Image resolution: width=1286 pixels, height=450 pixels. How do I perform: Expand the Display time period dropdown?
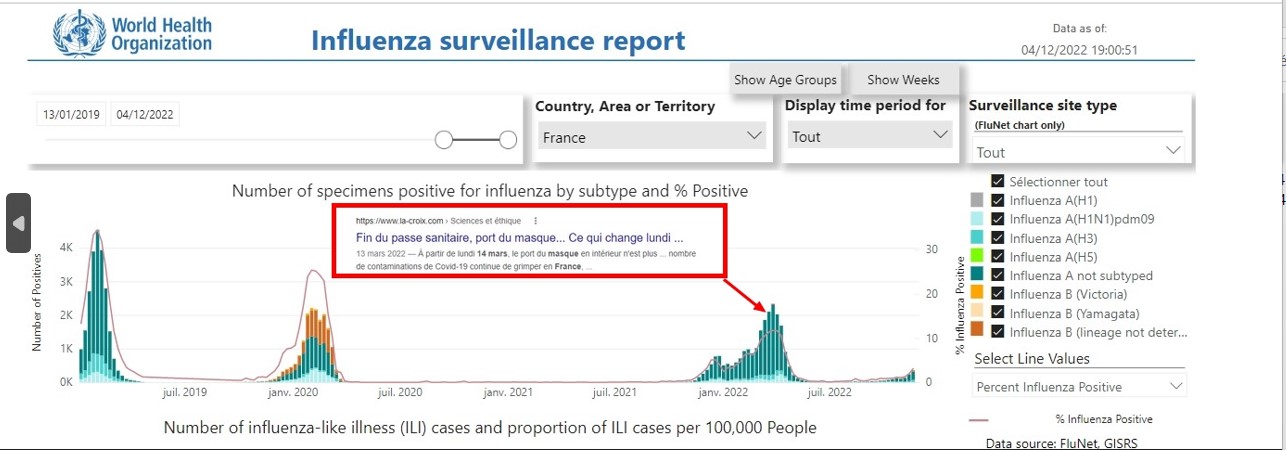point(868,136)
